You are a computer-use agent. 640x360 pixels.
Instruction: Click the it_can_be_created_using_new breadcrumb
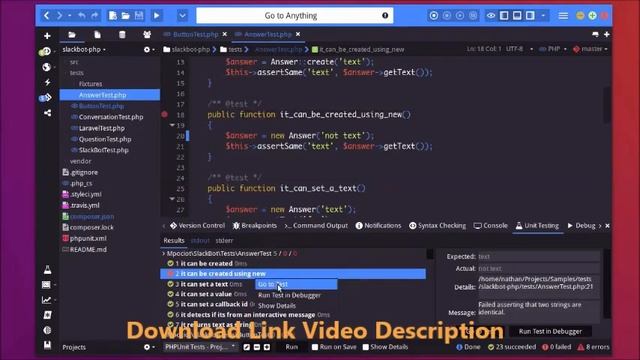(x=358, y=49)
